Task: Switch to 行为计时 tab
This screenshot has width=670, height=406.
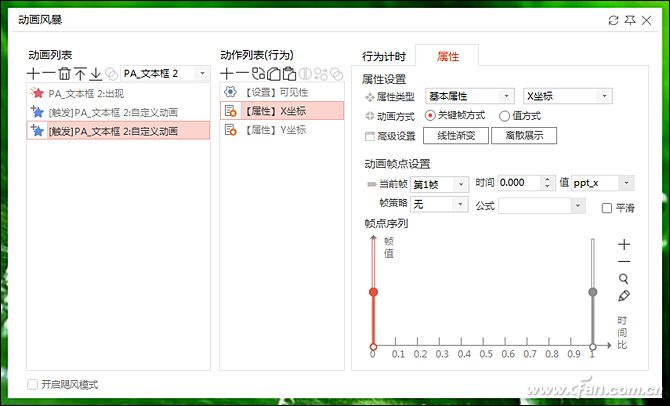Action: (383, 56)
